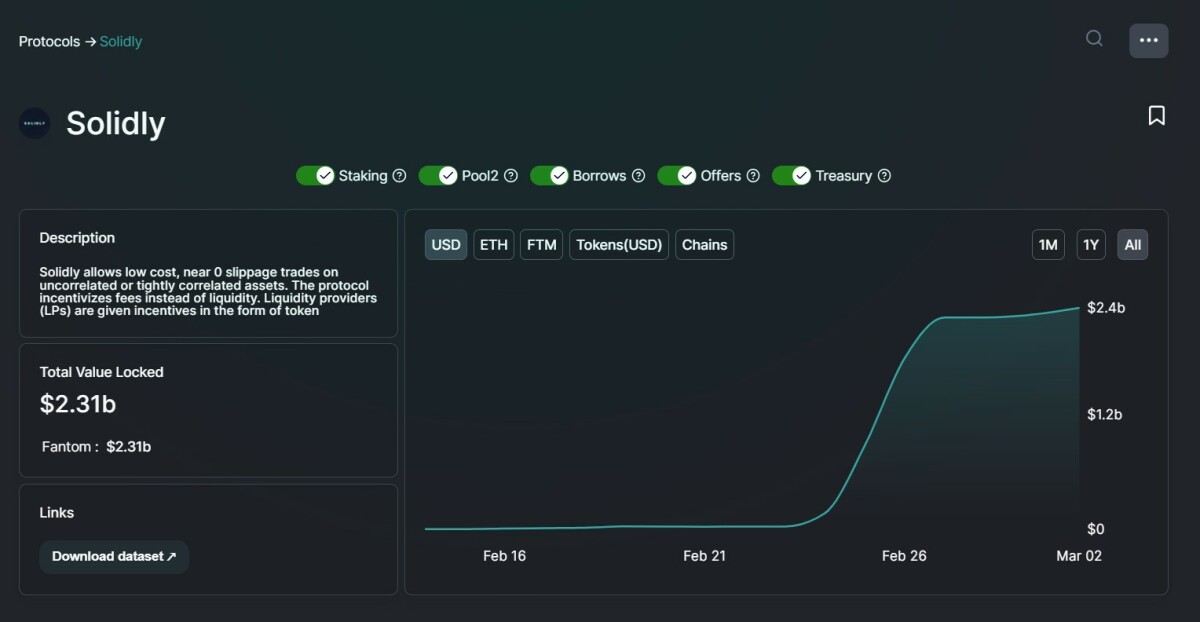1200x622 pixels.
Task: Click the Solidly logo icon
Action: [35, 123]
